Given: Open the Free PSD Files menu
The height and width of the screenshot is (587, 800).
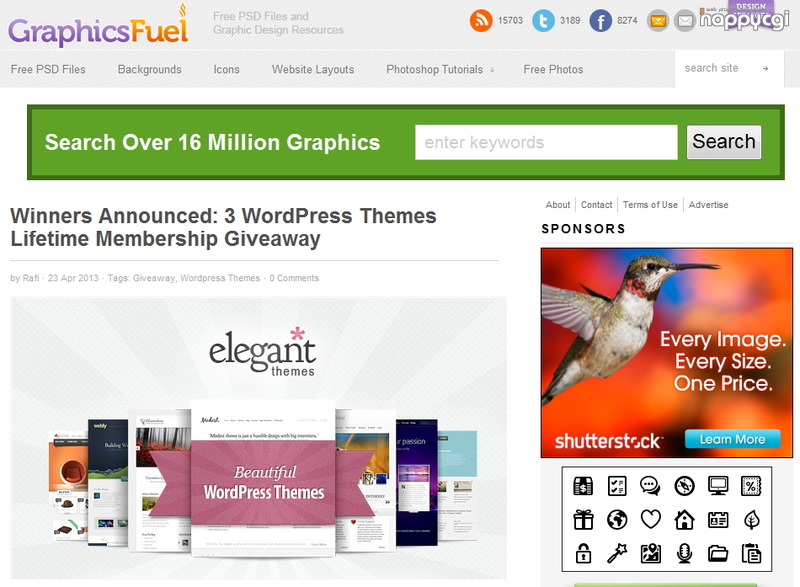Looking at the screenshot, I should [48, 69].
